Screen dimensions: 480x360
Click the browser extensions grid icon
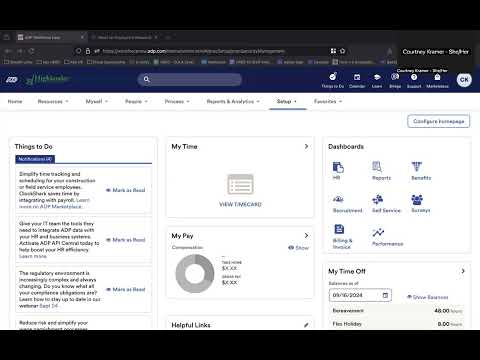(x=333, y=51)
